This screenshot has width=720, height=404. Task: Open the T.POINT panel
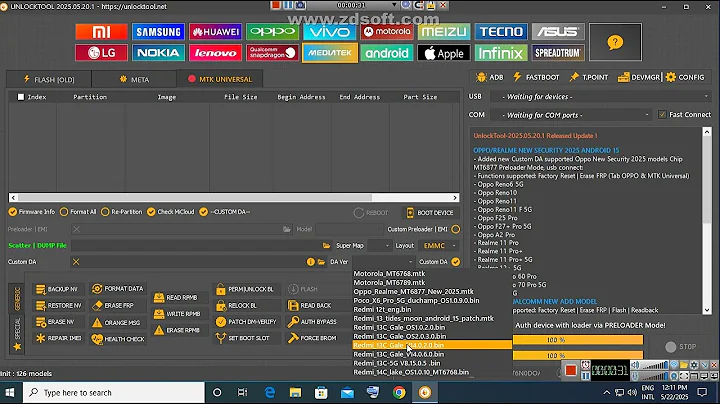(x=588, y=78)
